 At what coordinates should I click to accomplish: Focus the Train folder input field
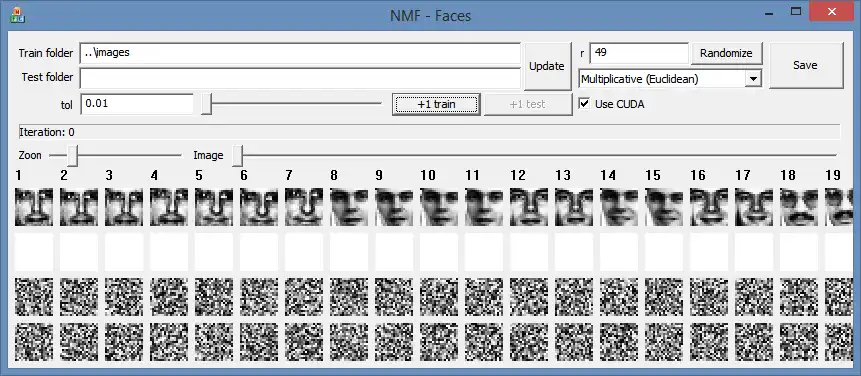[x=300, y=53]
